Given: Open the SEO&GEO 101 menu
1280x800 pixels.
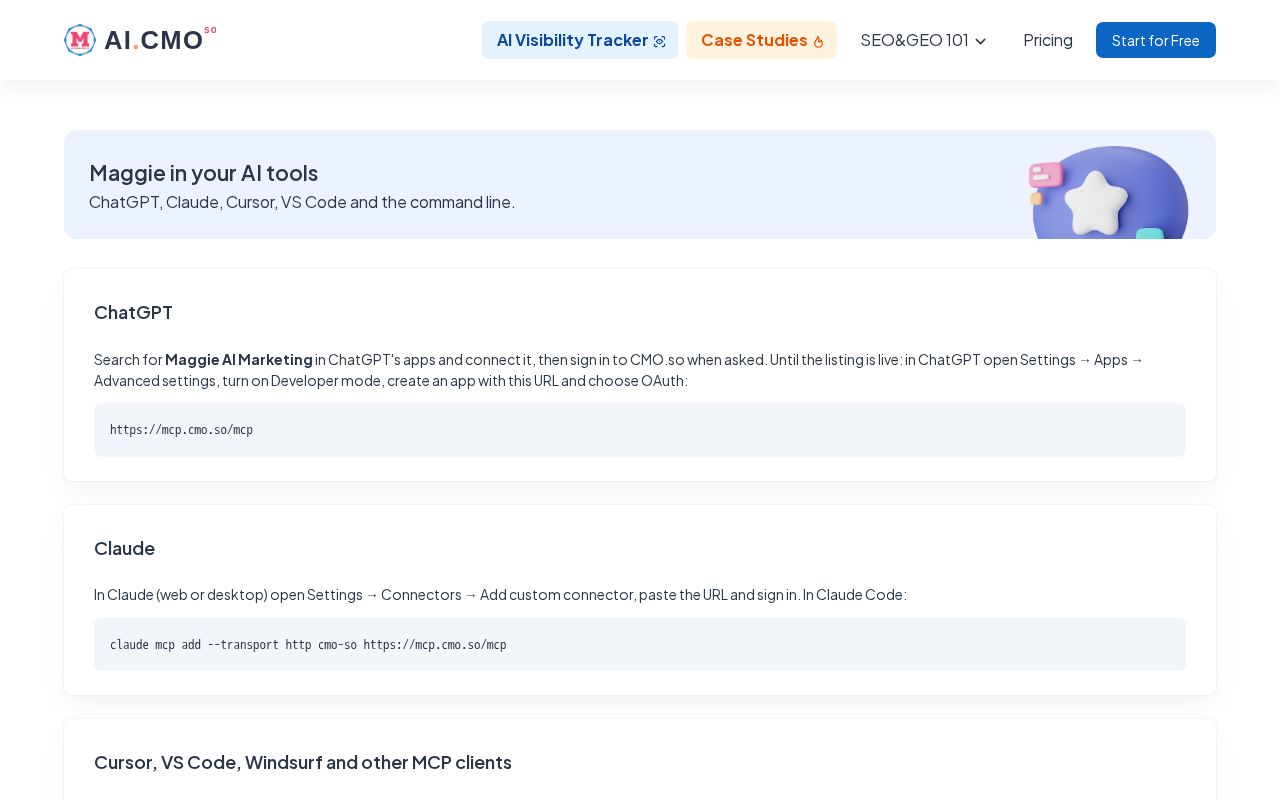Looking at the screenshot, I should [923, 40].
